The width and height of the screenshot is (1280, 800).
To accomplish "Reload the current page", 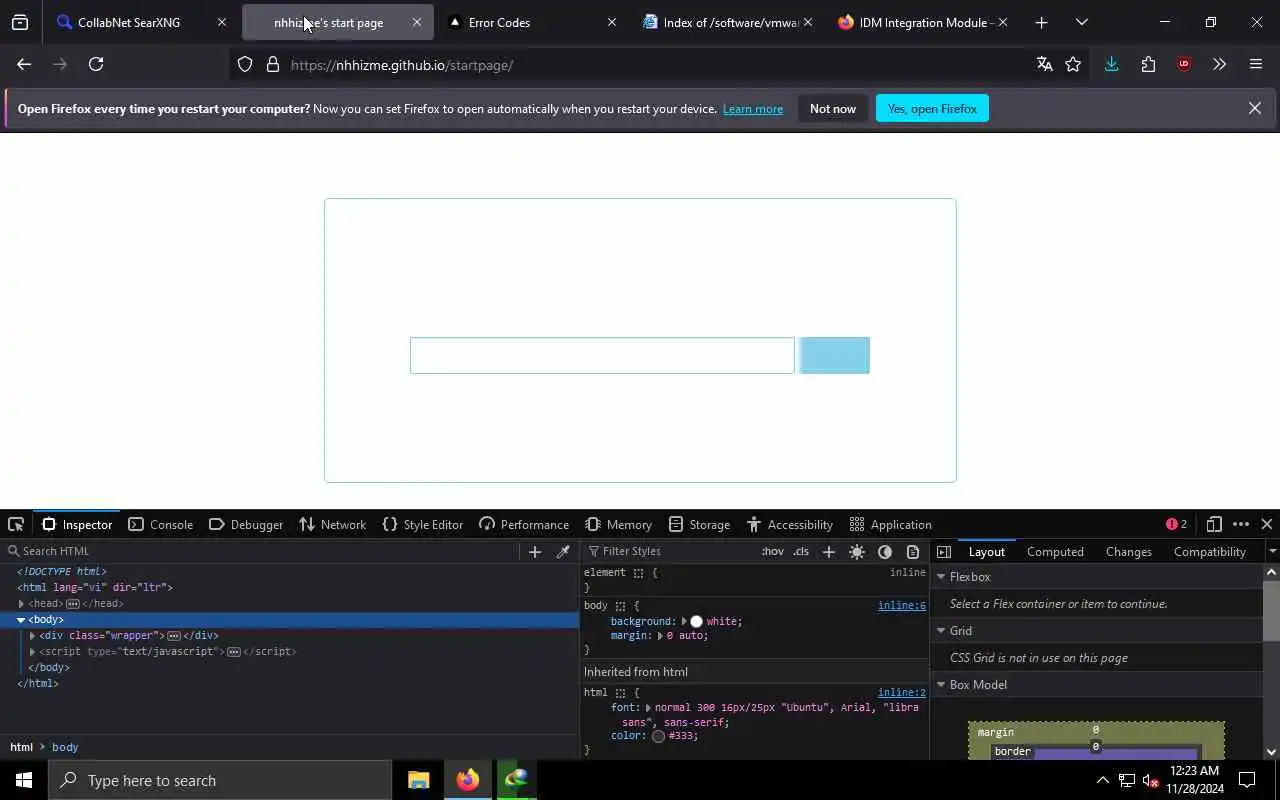I will pyautogui.click(x=96, y=64).
